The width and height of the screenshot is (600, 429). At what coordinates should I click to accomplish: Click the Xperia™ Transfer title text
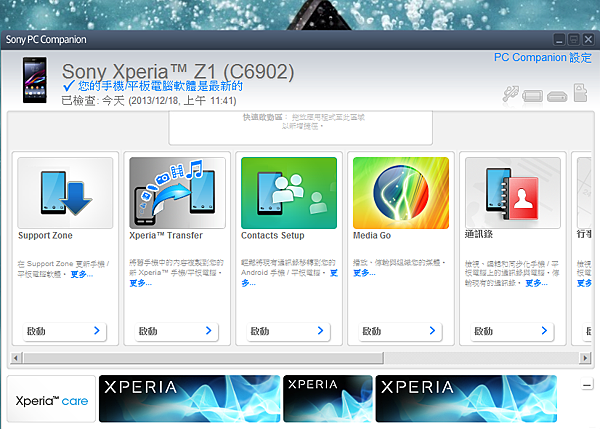point(166,235)
